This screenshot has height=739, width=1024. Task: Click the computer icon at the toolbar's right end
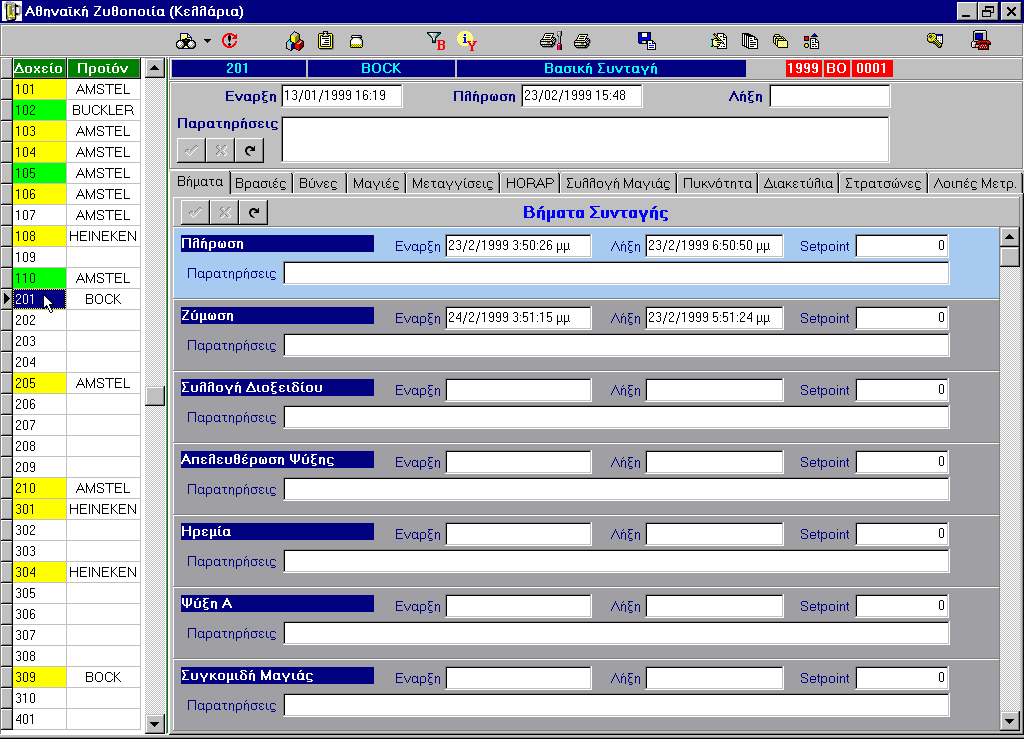click(x=980, y=41)
